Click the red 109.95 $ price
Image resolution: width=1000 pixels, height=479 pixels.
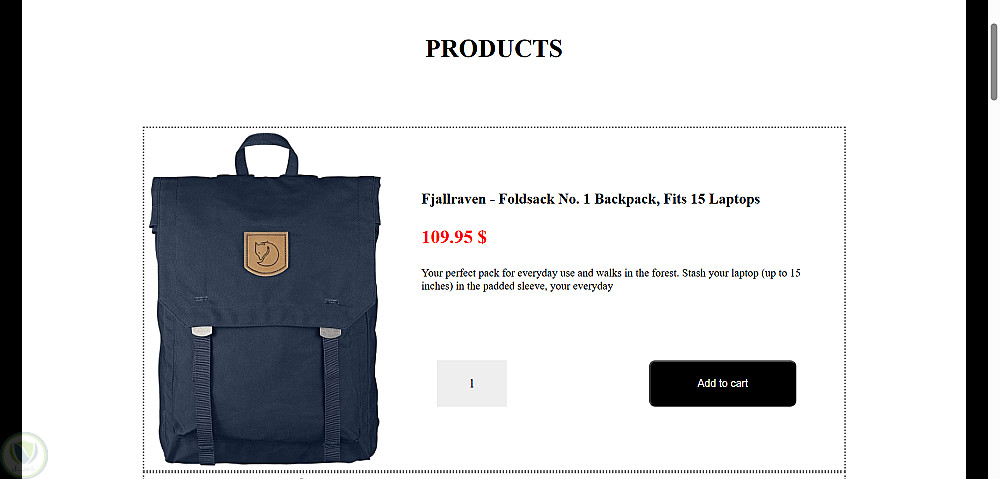454,237
